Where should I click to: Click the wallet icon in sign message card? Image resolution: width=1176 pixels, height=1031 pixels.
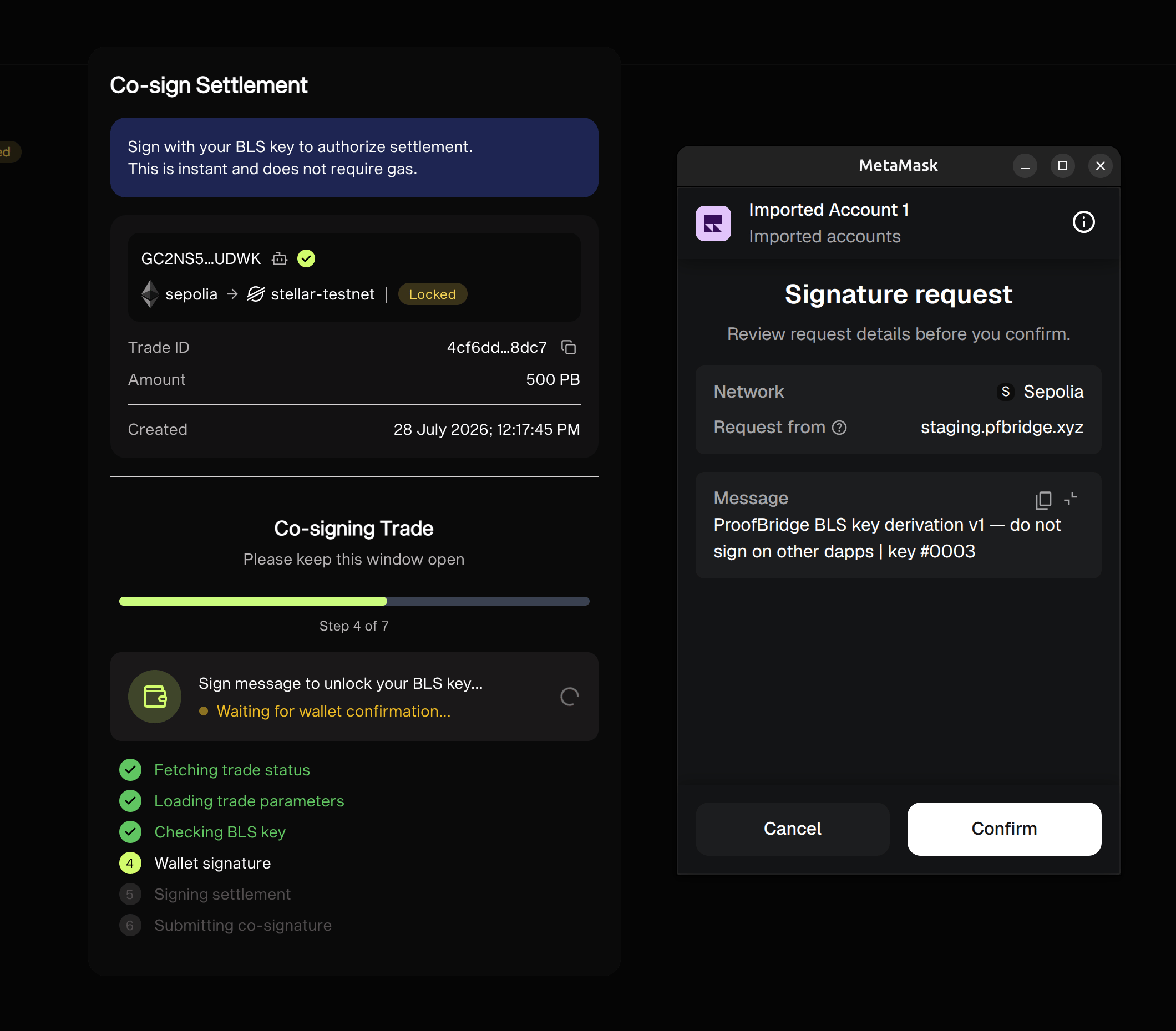[x=155, y=697]
